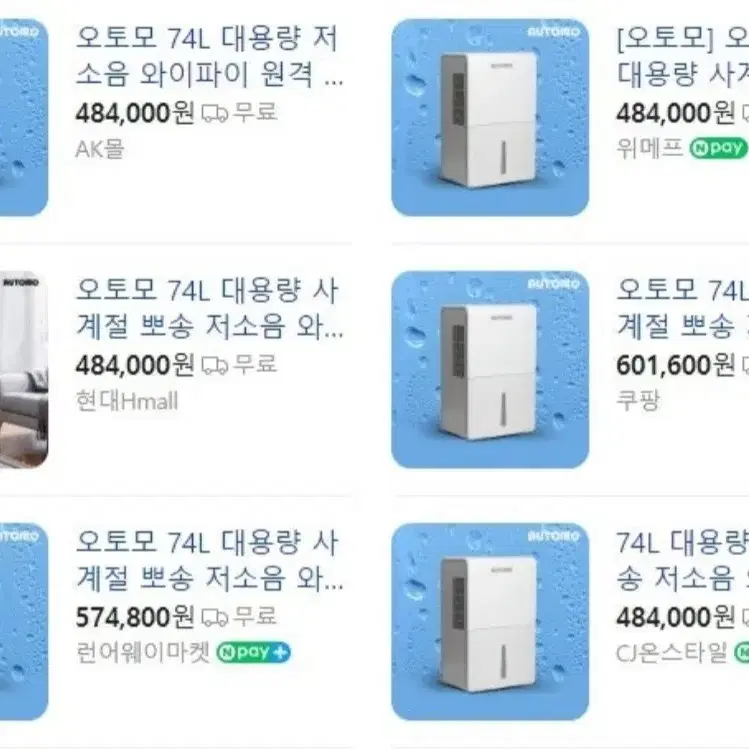Select the 쿠팡 dehumidifier product thumbnail
This screenshot has height=749, width=749.
click(x=490, y=370)
